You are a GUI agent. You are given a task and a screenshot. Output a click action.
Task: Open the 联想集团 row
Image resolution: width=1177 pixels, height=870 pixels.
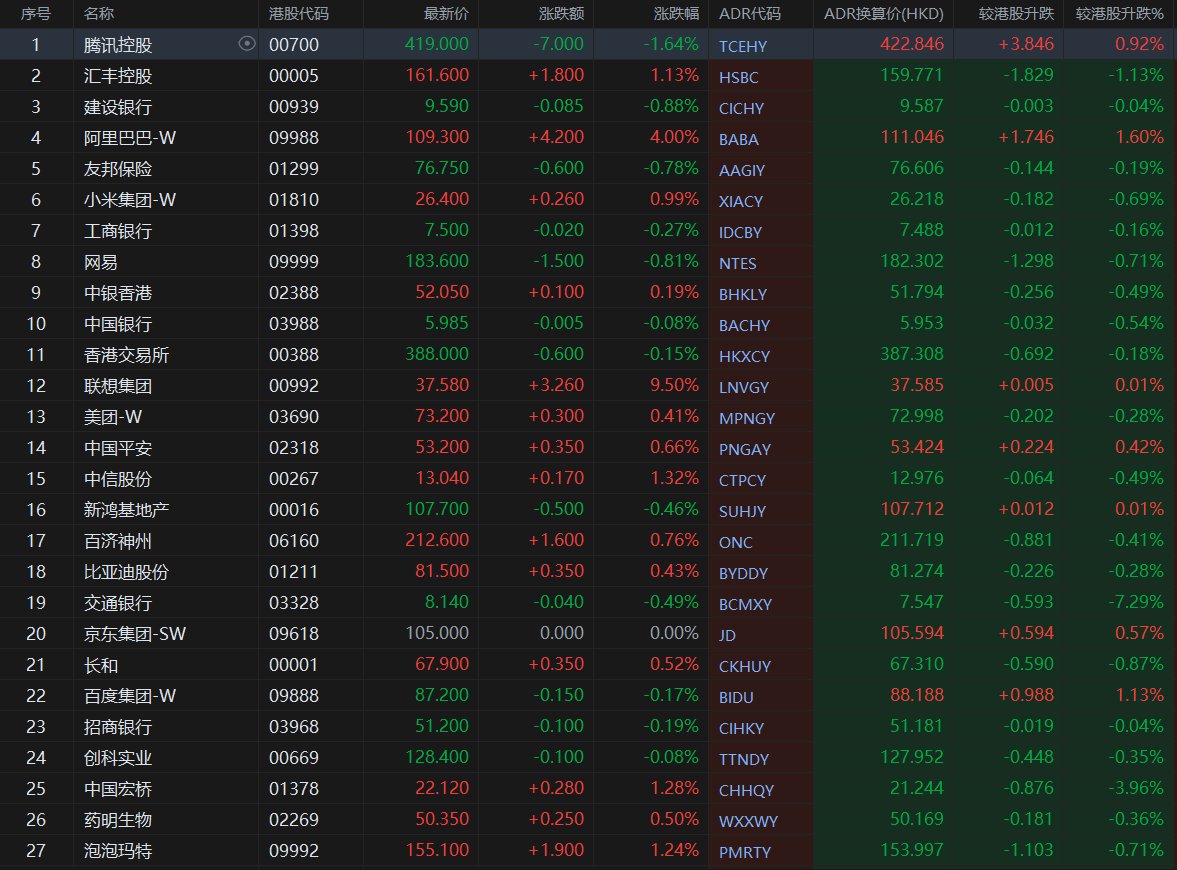(588, 386)
